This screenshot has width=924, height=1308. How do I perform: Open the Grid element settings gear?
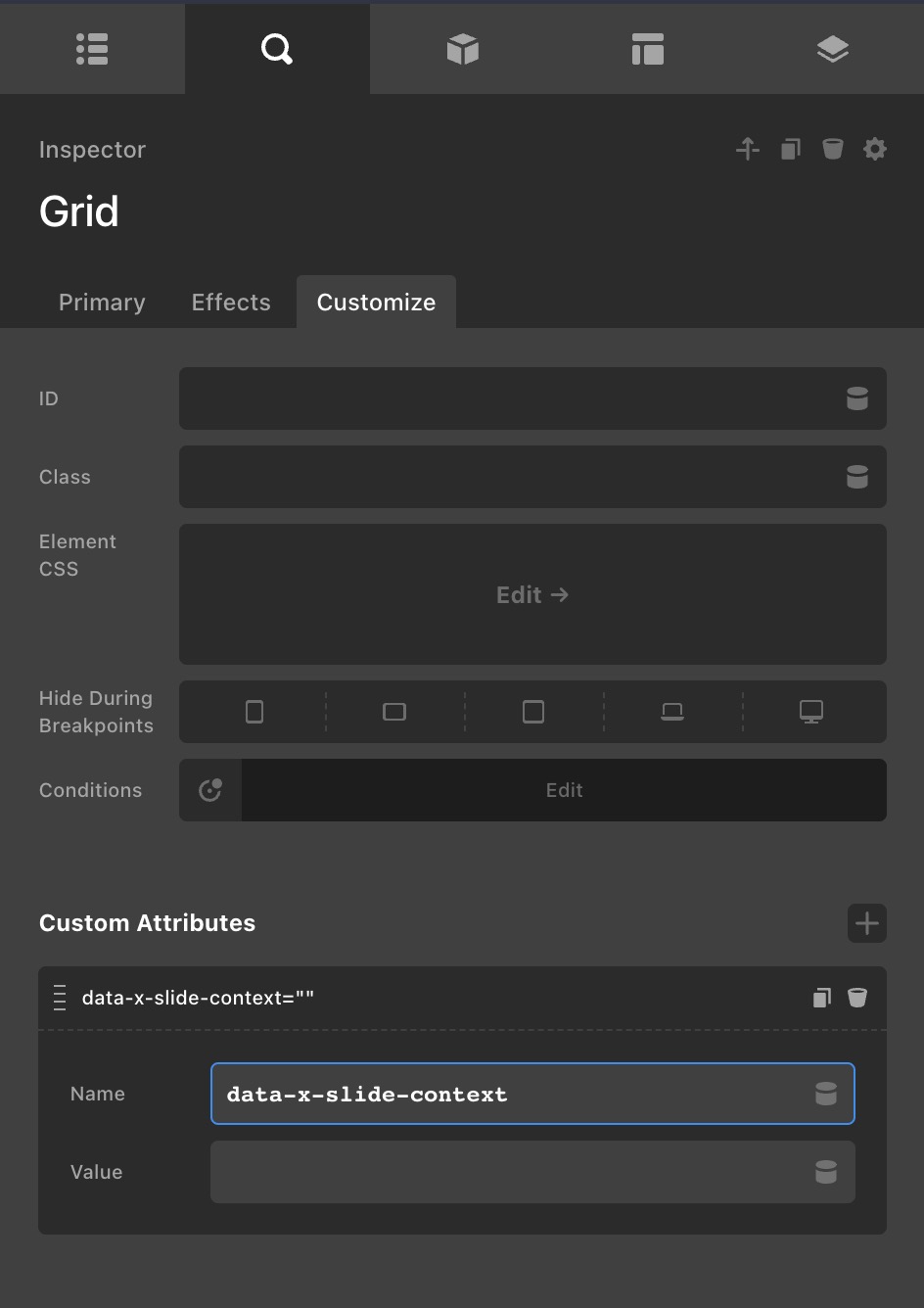click(874, 149)
